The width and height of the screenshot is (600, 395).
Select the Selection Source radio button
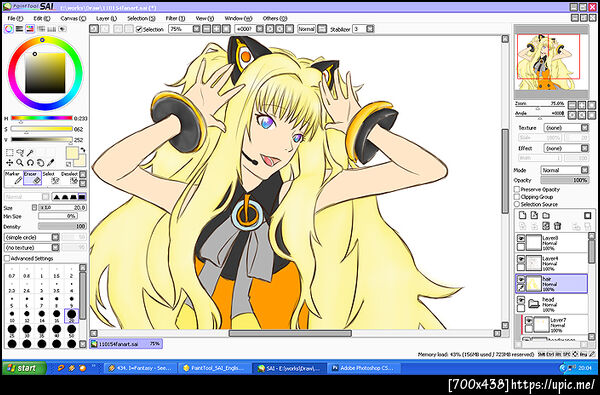pyautogui.click(x=517, y=204)
